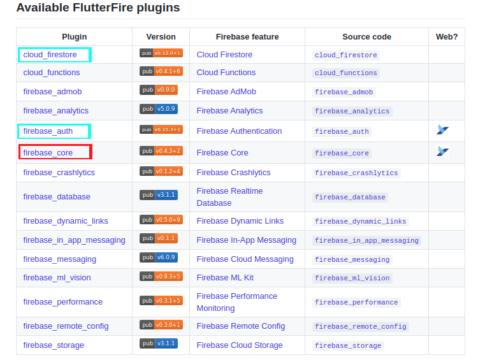
Task: Open firebase_storage pub v3.1.1 badge
Action: [x=159, y=343]
